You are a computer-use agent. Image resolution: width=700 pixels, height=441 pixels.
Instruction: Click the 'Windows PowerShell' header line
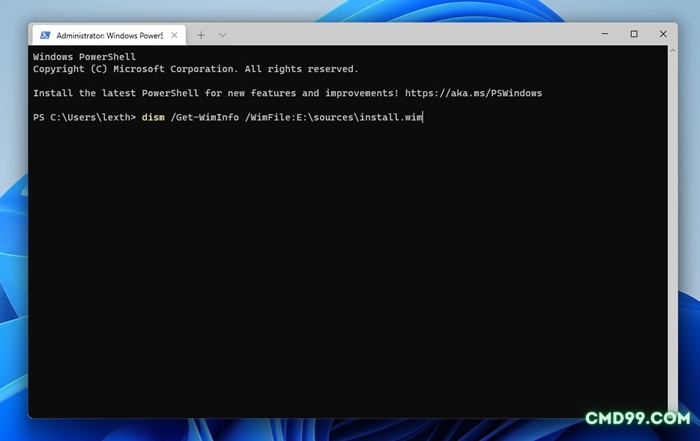coord(84,57)
